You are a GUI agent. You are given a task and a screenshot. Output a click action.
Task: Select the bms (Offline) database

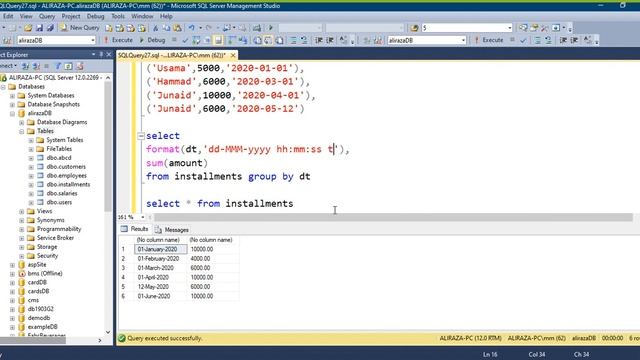pyautogui.click(x=45, y=273)
